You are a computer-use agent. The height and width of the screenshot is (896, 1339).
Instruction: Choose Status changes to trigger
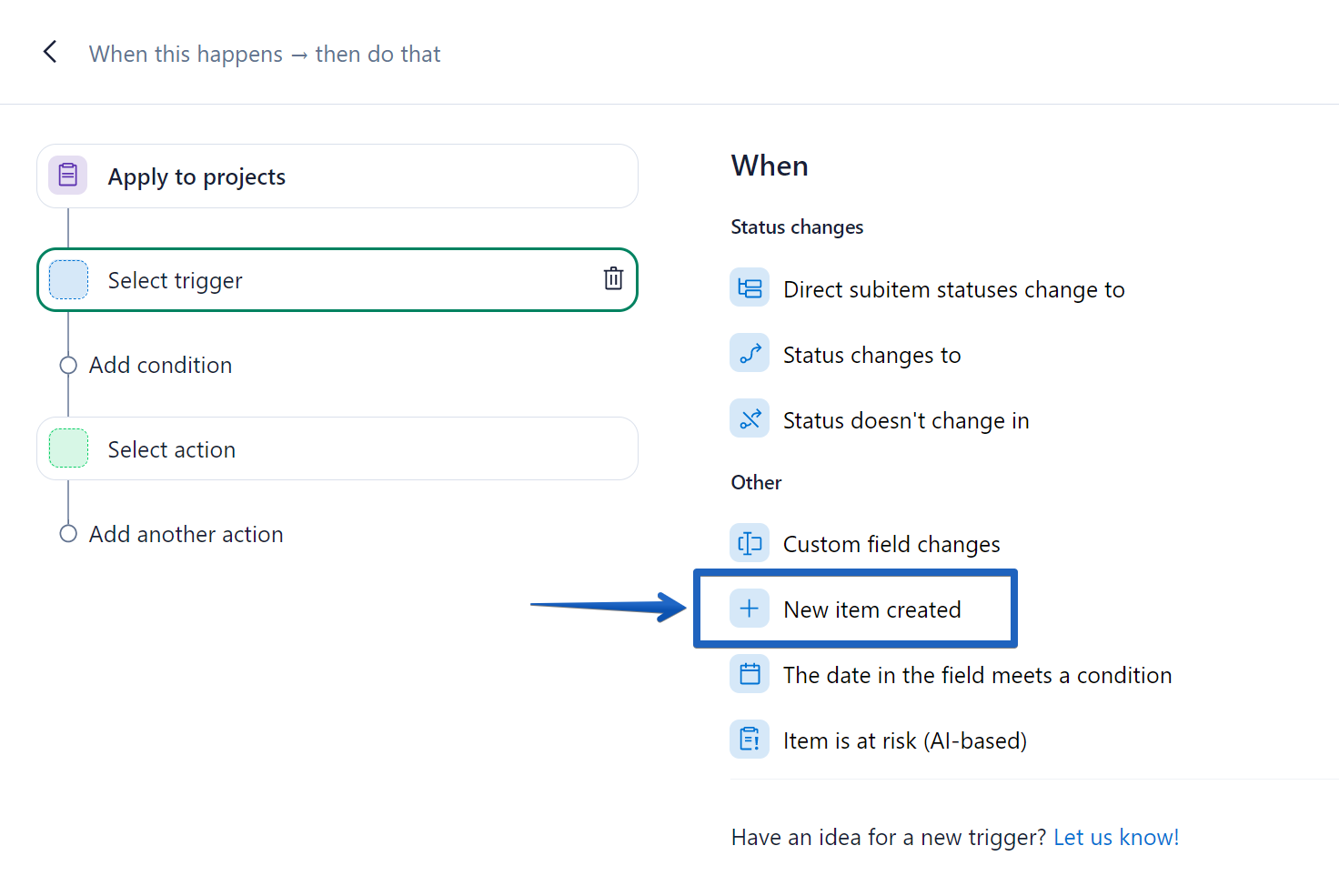pyautogui.click(x=871, y=355)
